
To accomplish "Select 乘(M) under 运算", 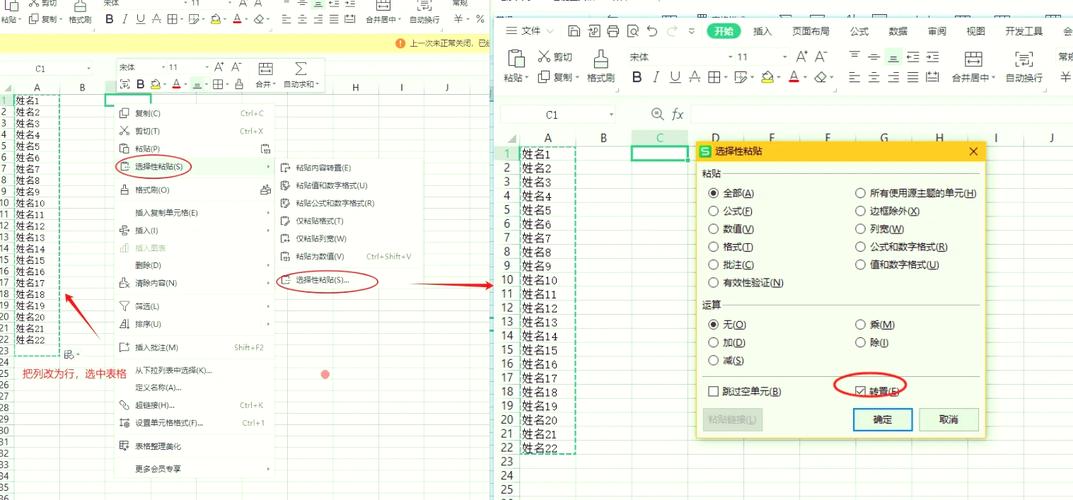I will (x=861, y=325).
